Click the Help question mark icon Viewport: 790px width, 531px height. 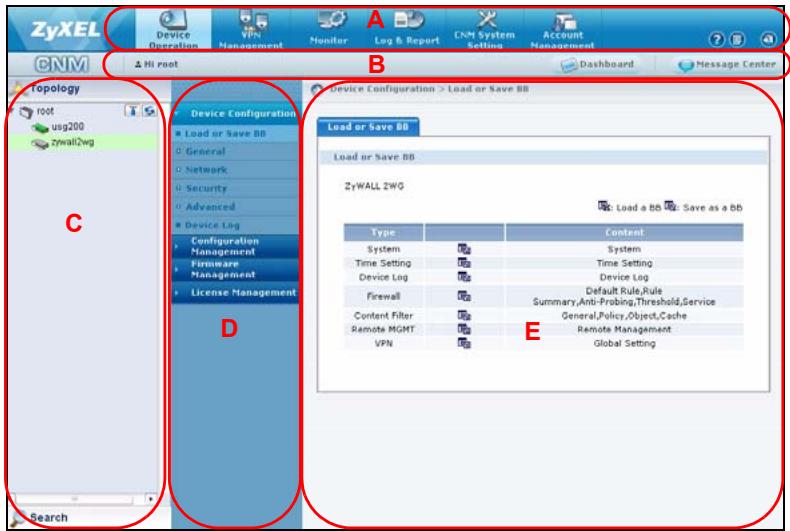coord(716,39)
